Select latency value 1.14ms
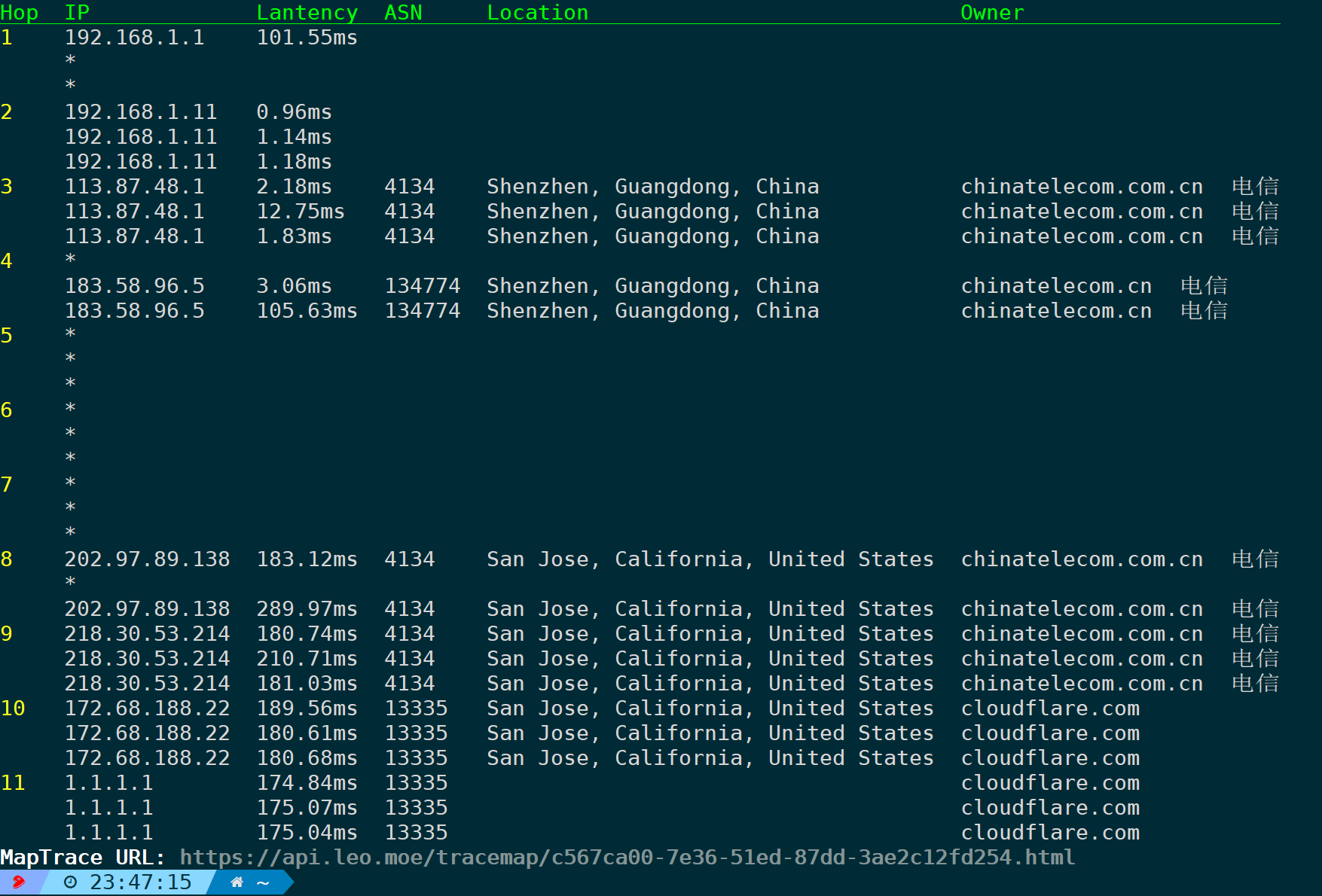Viewport: 1322px width, 896px height. [295, 137]
